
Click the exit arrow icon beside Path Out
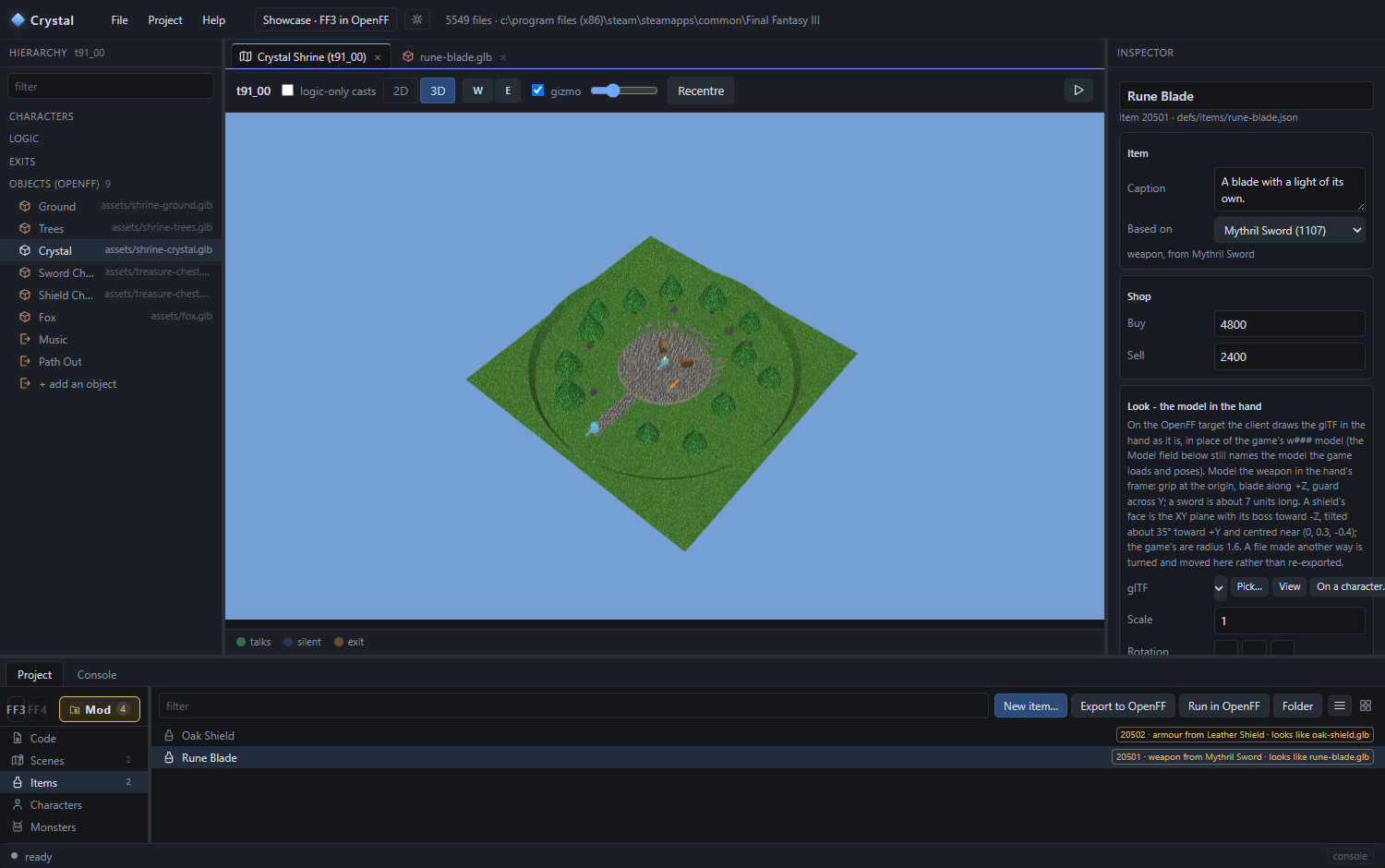[x=25, y=362]
